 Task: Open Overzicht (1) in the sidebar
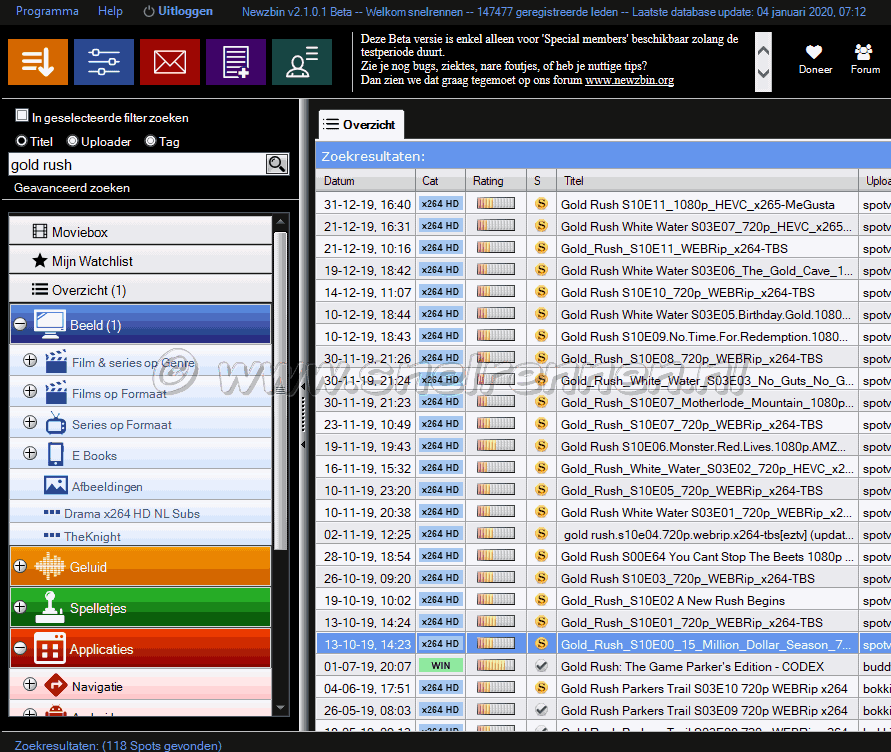140,290
